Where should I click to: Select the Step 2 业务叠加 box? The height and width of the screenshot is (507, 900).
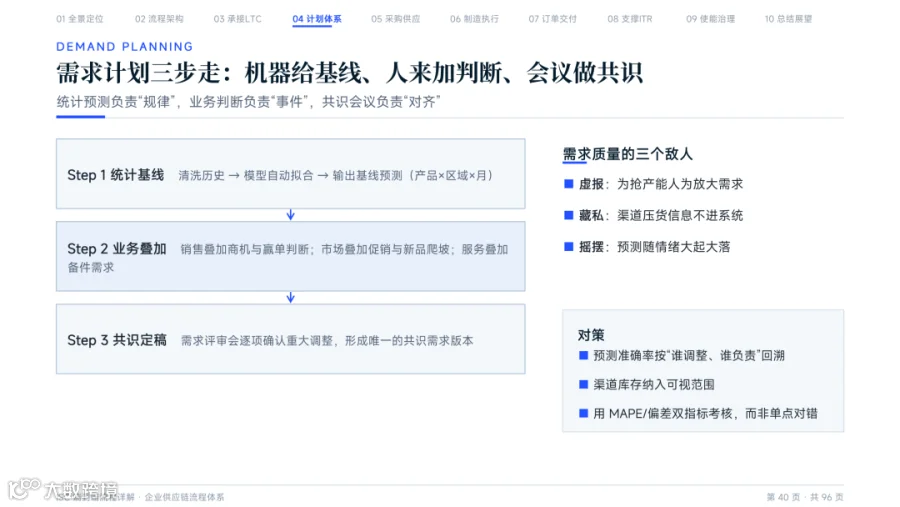click(x=290, y=256)
